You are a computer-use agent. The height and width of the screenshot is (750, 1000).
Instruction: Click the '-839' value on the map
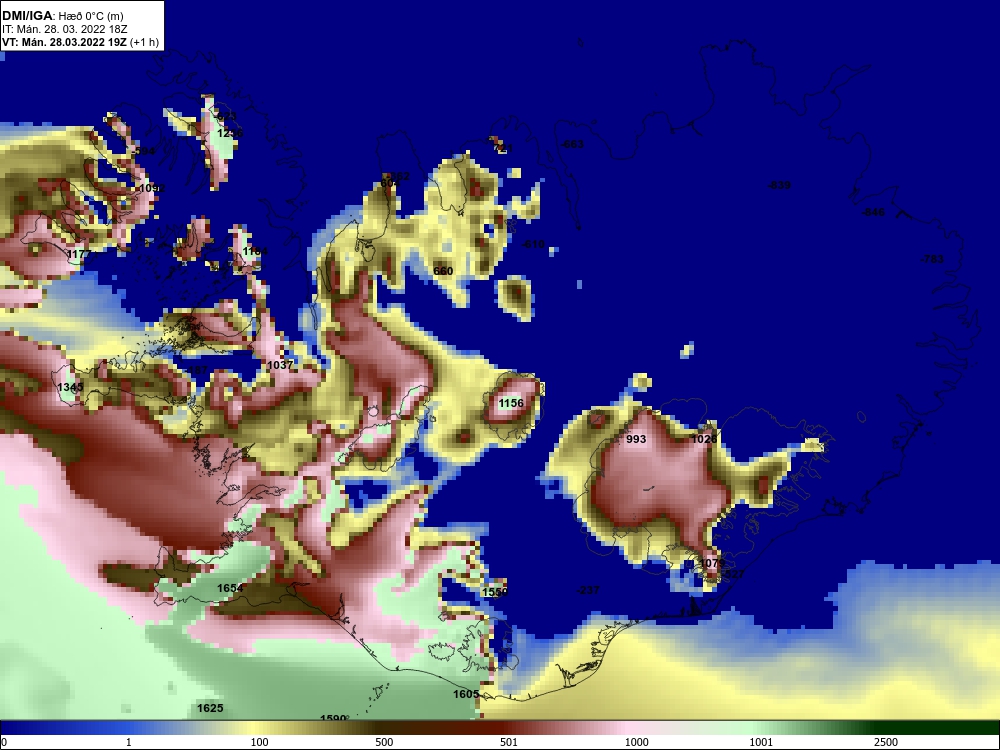tap(779, 185)
